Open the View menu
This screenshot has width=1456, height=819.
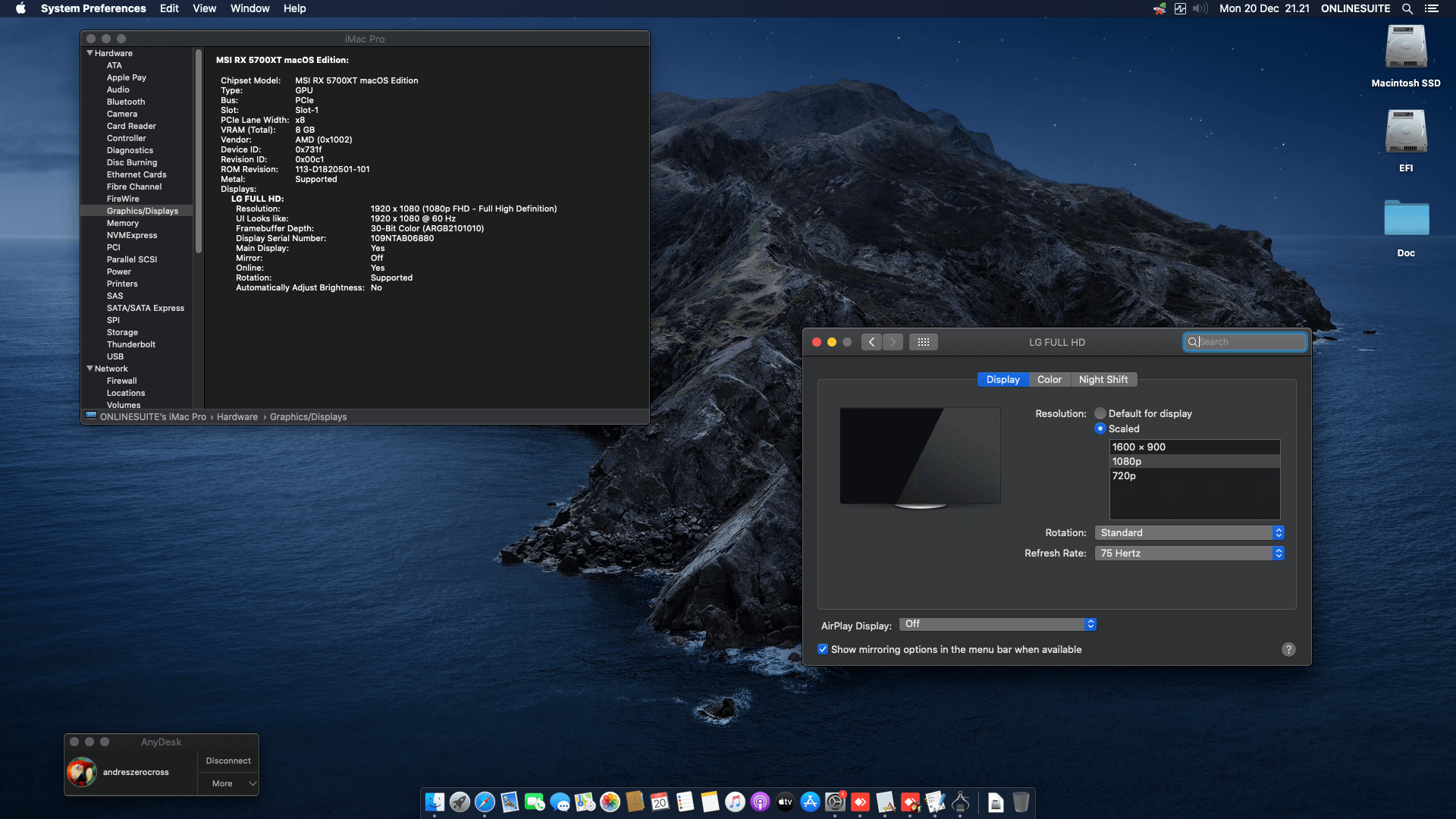click(x=204, y=8)
